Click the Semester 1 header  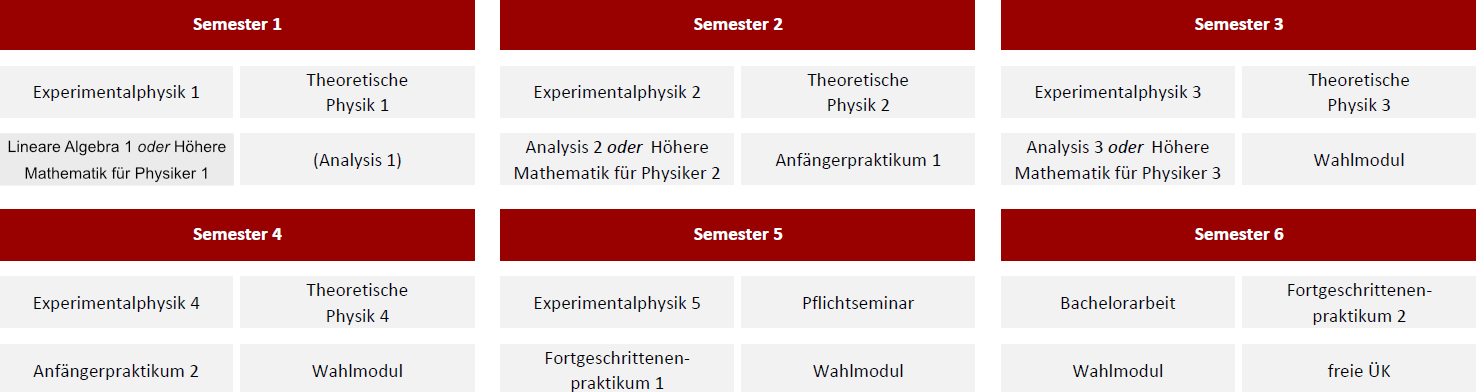(x=237, y=25)
